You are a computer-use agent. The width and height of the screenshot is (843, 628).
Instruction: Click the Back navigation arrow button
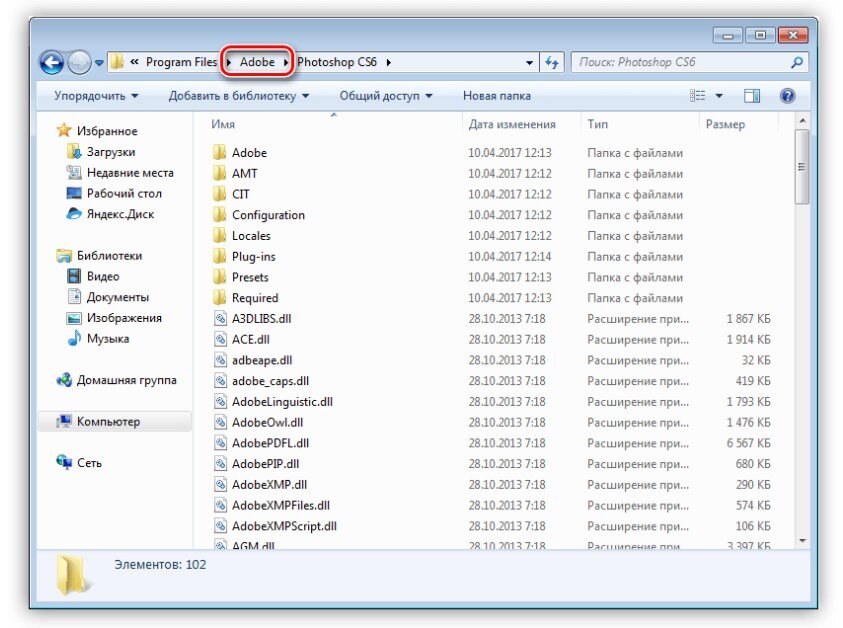click(52, 62)
